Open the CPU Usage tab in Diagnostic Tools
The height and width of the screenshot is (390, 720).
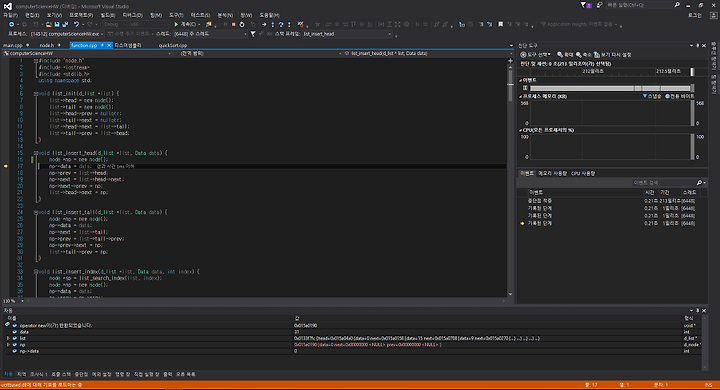[x=583, y=174]
